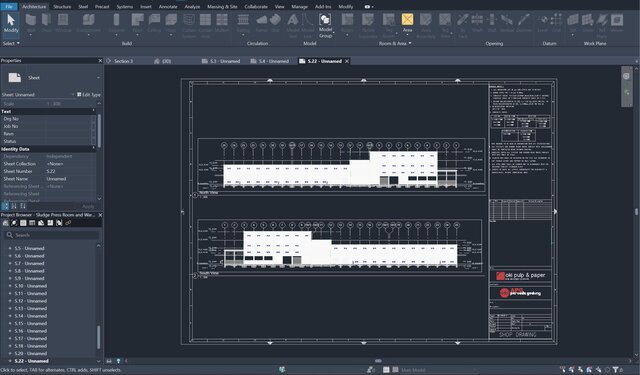The image size is (640, 375).
Task: Click the Project Browser home views icon
Action: [x=5, y=223]
